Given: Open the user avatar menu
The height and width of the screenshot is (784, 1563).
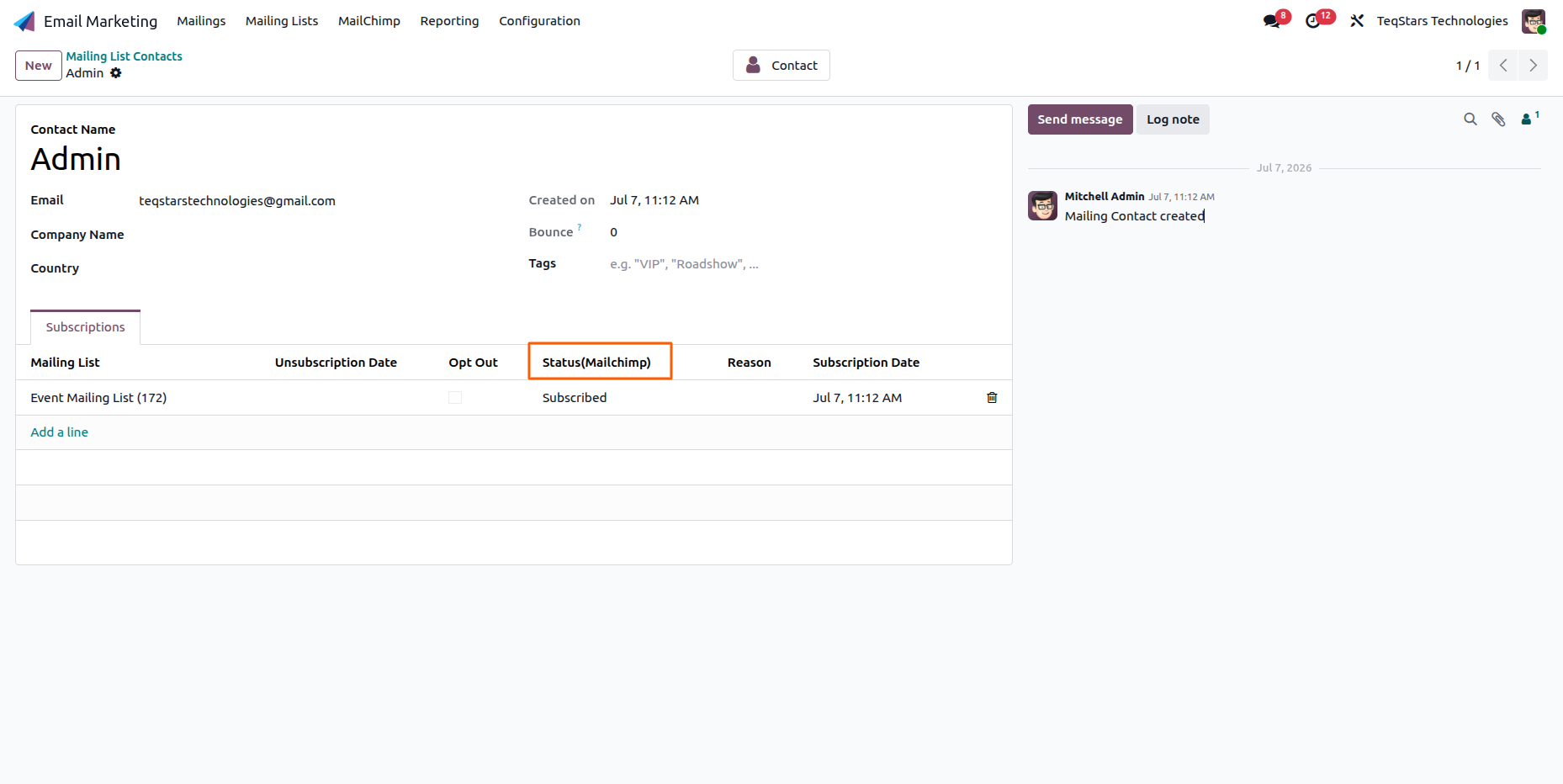Looking at the screenshot, I should [x=1534, y=21].
